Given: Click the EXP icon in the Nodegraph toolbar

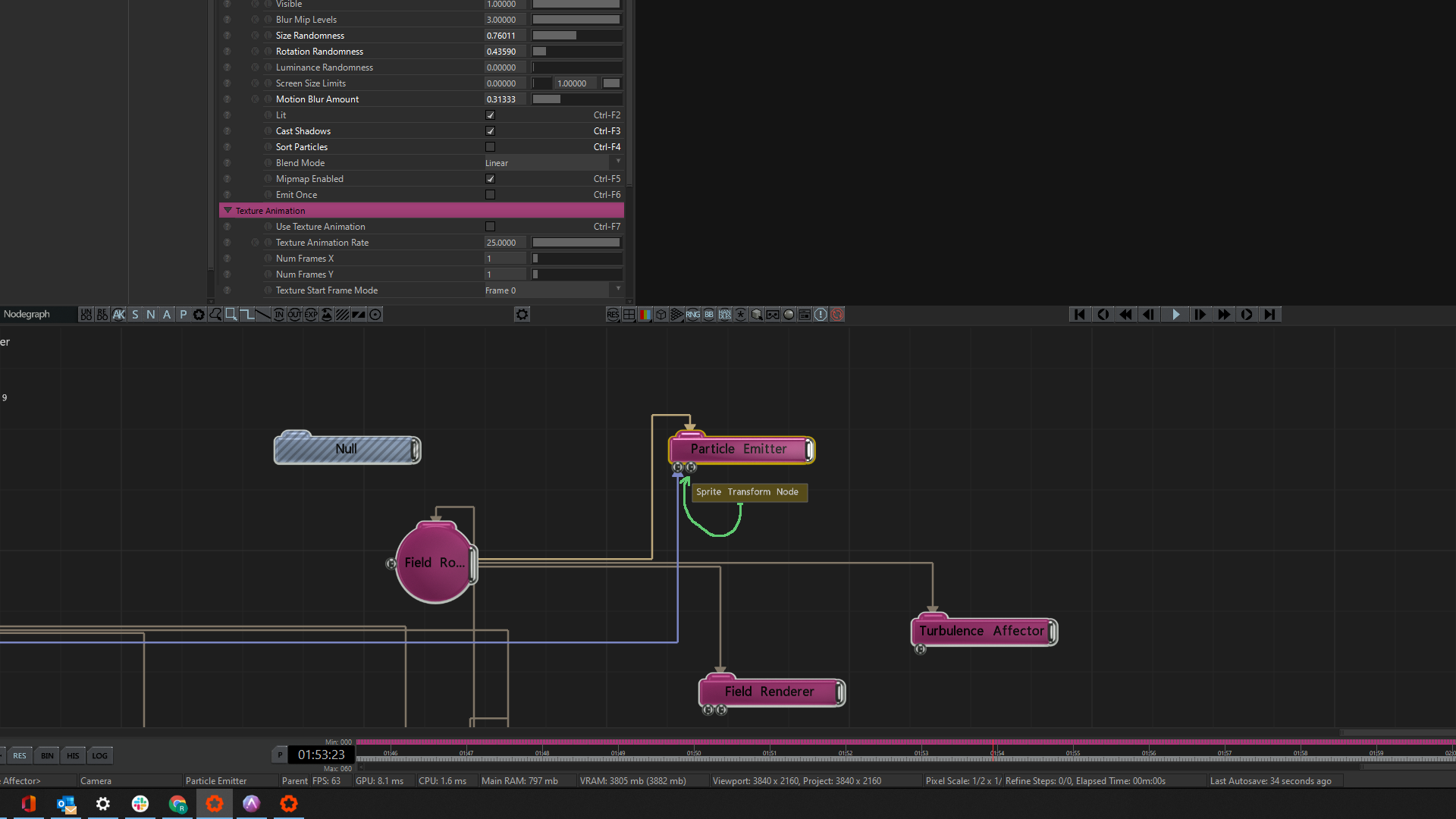Looking at the screenshot, I should [311, 315].
